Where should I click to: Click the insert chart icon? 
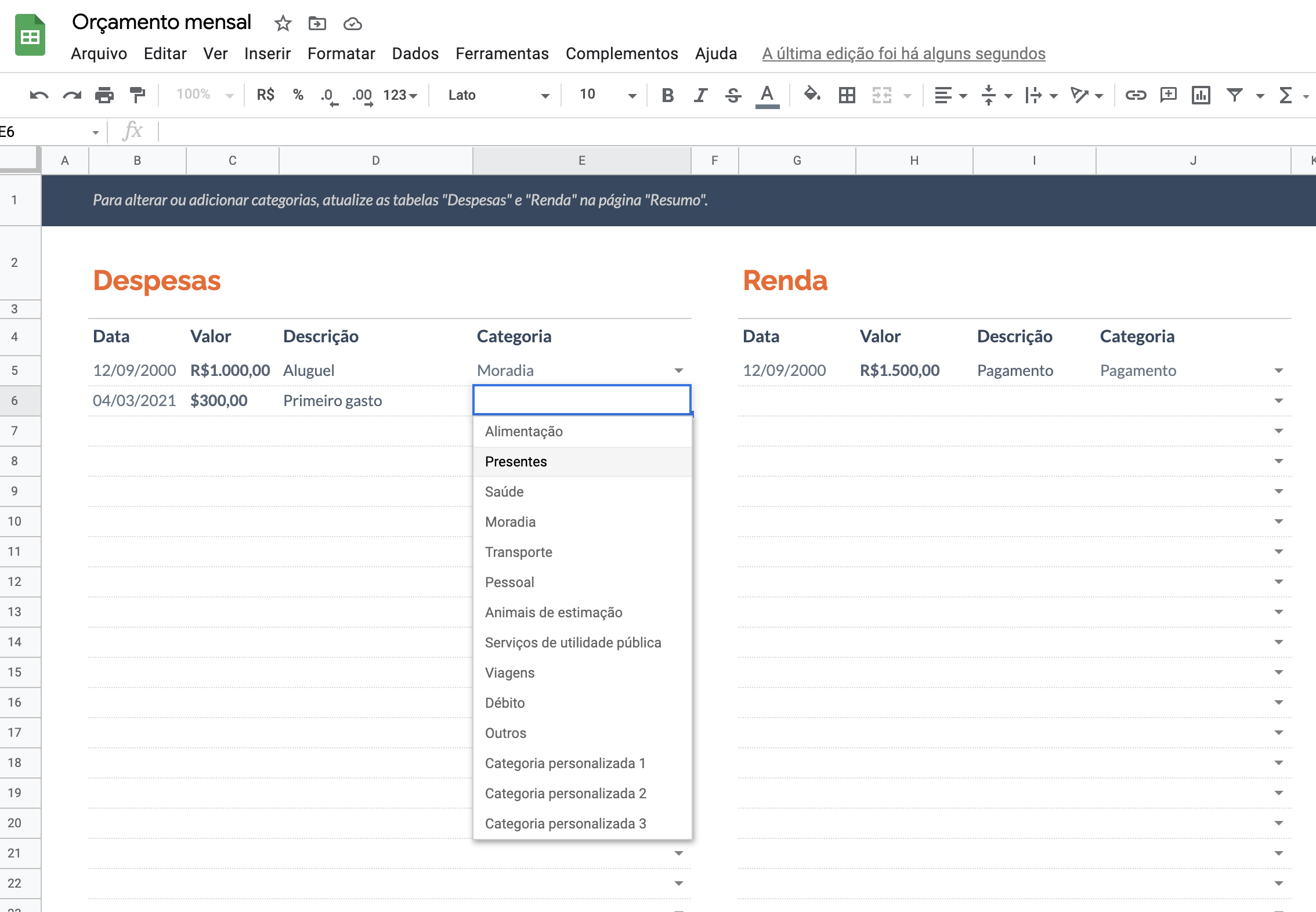click(1201, 95)
